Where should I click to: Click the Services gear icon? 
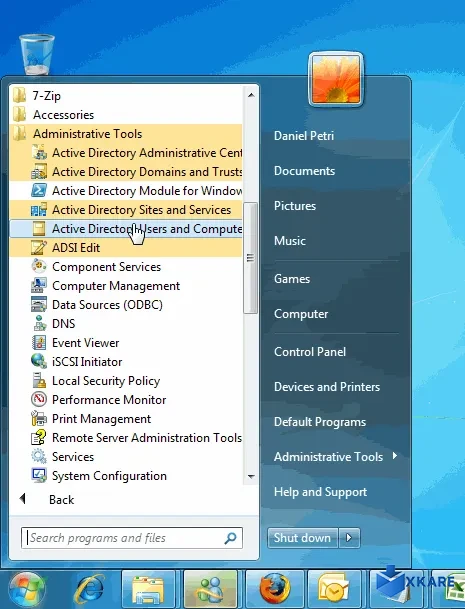(39, 457)
